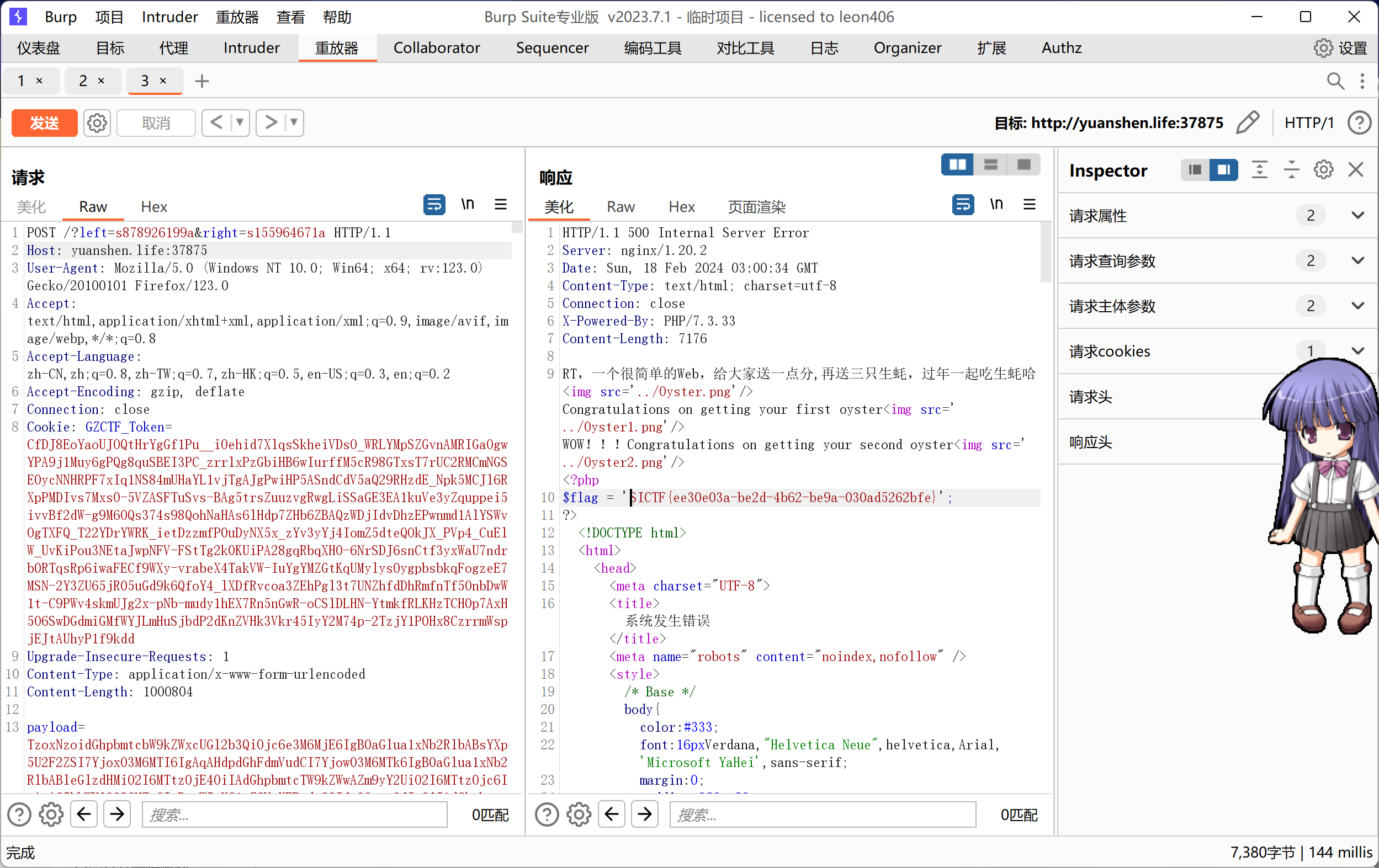Open request search settings gear

coord(51,815)
